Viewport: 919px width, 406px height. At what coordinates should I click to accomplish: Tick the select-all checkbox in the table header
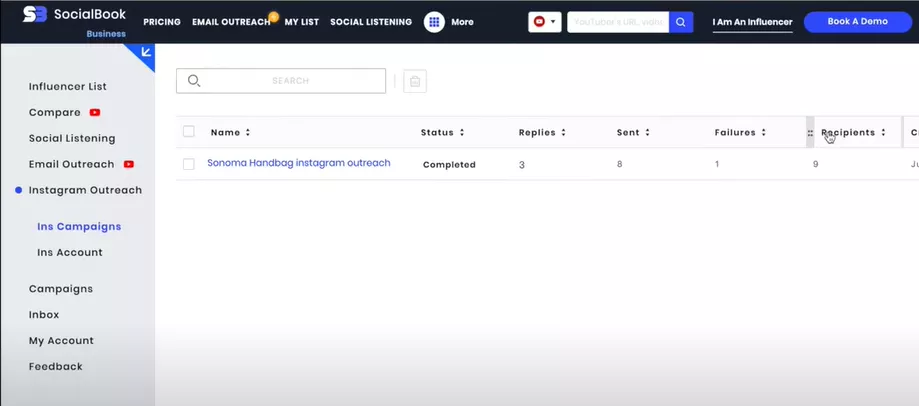pos(189,132)
